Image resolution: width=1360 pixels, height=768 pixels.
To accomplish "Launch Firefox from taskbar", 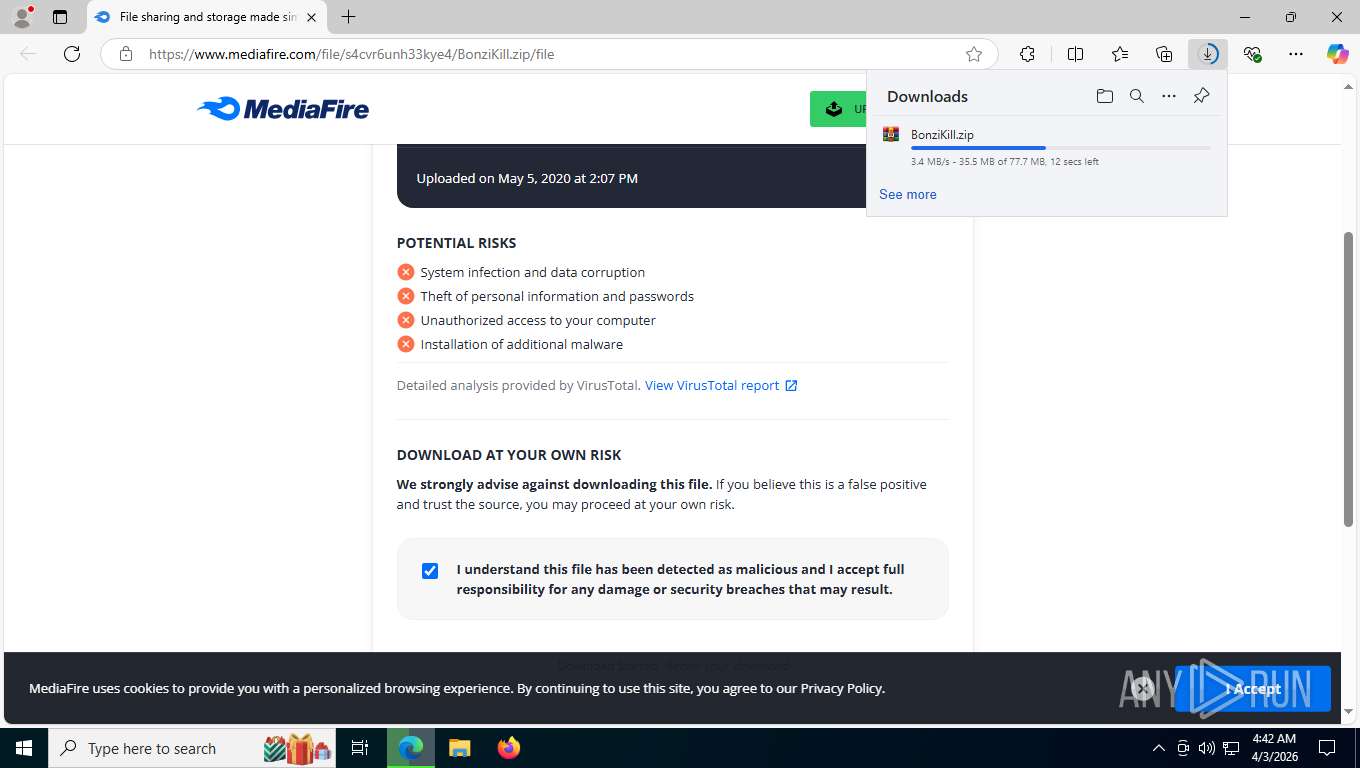I will click(508, 748).
